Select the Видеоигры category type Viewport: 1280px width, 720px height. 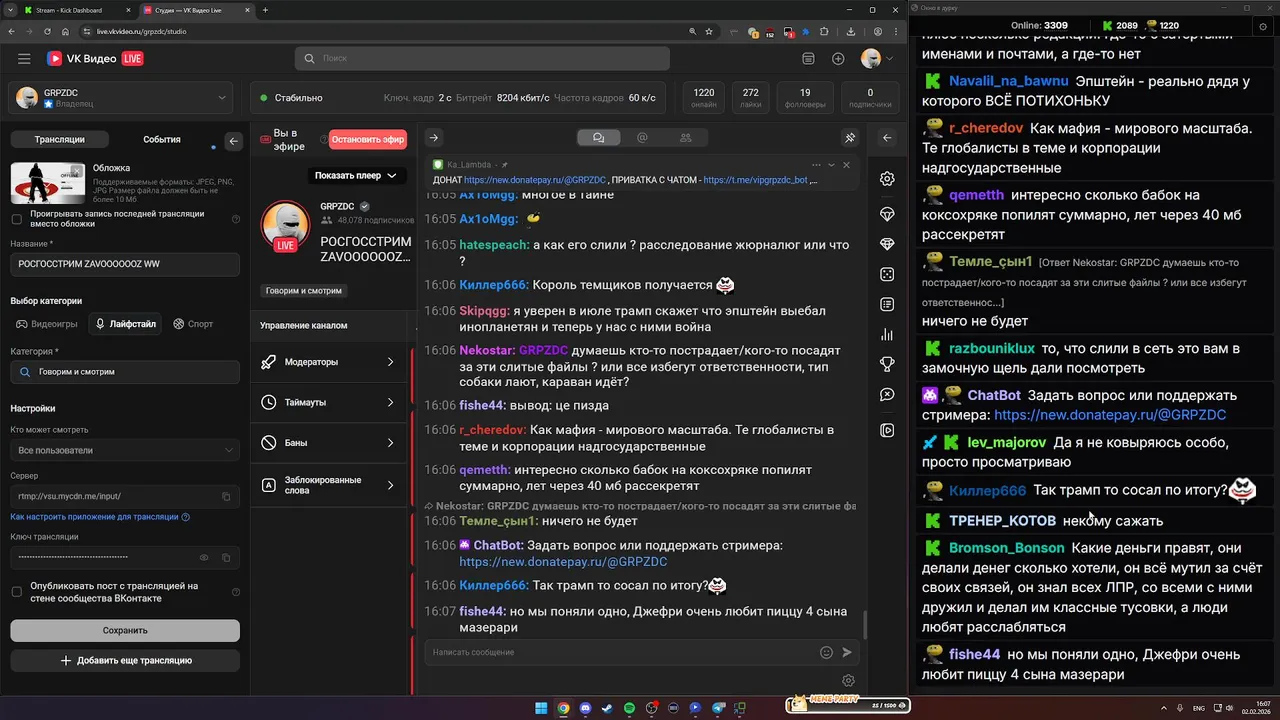47,324
